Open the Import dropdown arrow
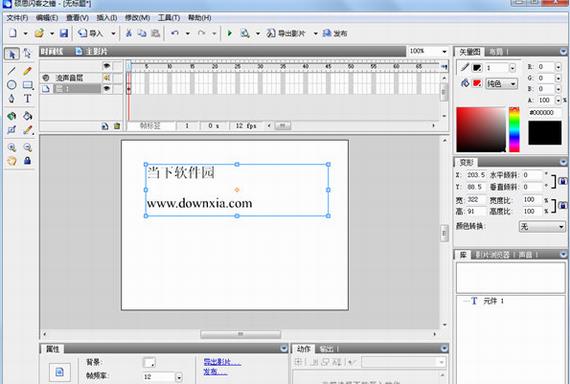Screen dimensions: 570x384 tap(113, 33)
